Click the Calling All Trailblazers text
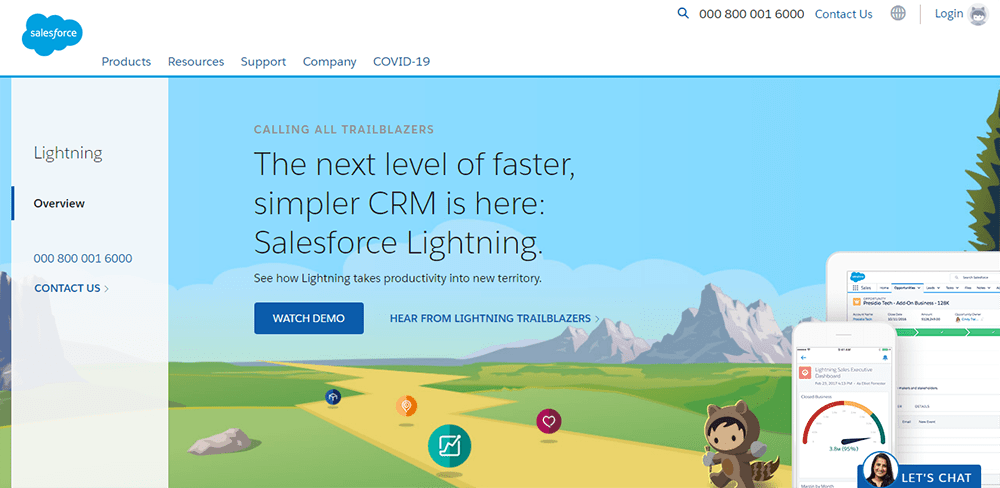The height and width of the screenshot is (488, 1000). tap(344, 129)
